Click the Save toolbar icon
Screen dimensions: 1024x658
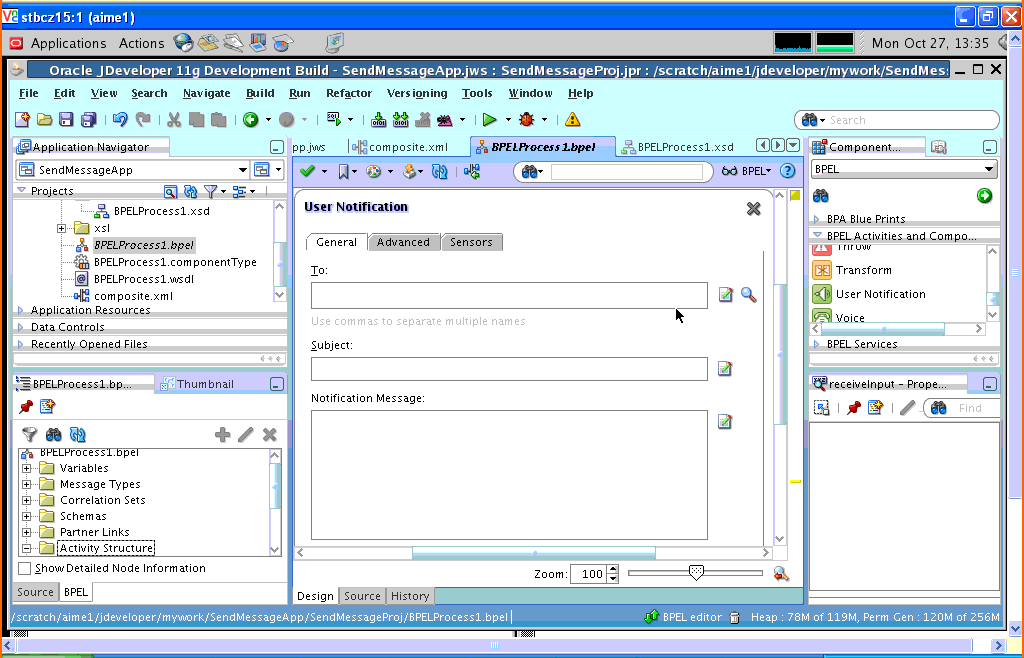click(66, 119)
